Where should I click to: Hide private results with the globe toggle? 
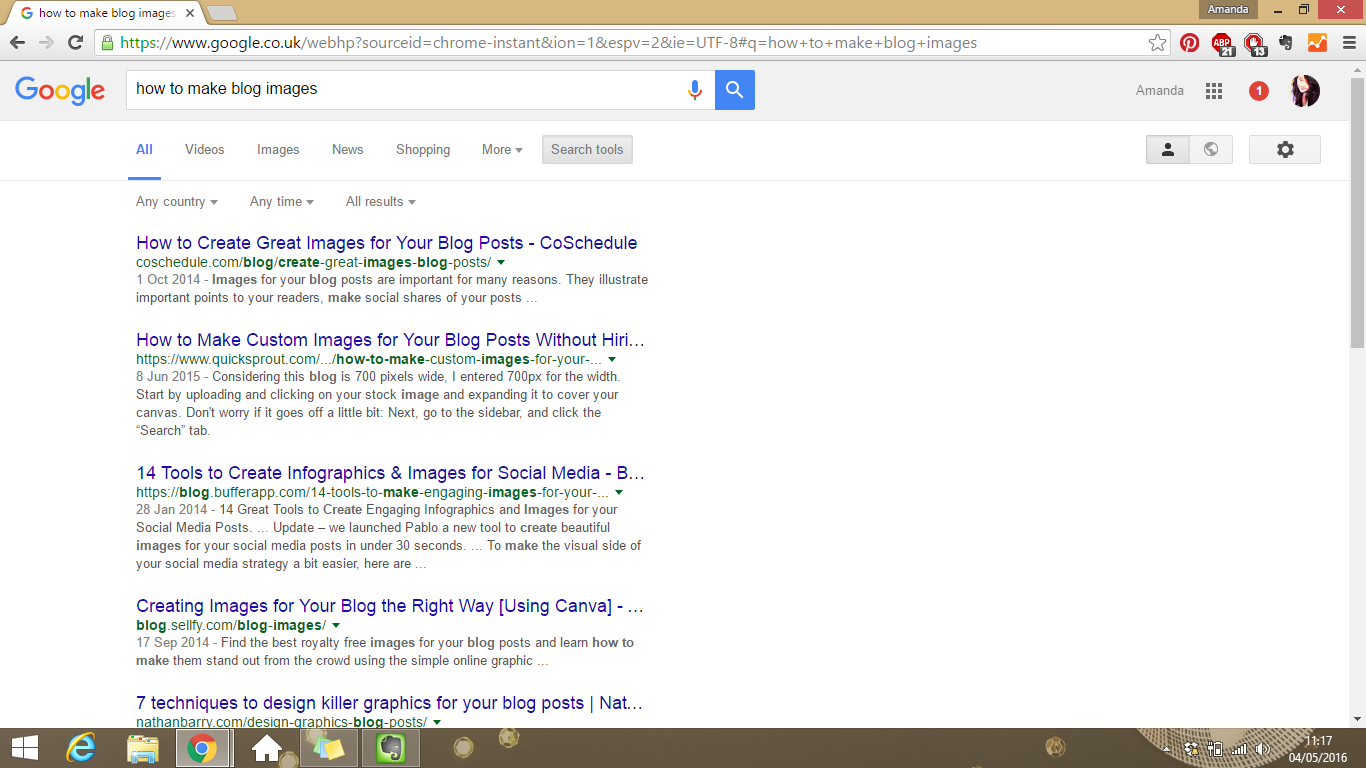coord(1211,150)
